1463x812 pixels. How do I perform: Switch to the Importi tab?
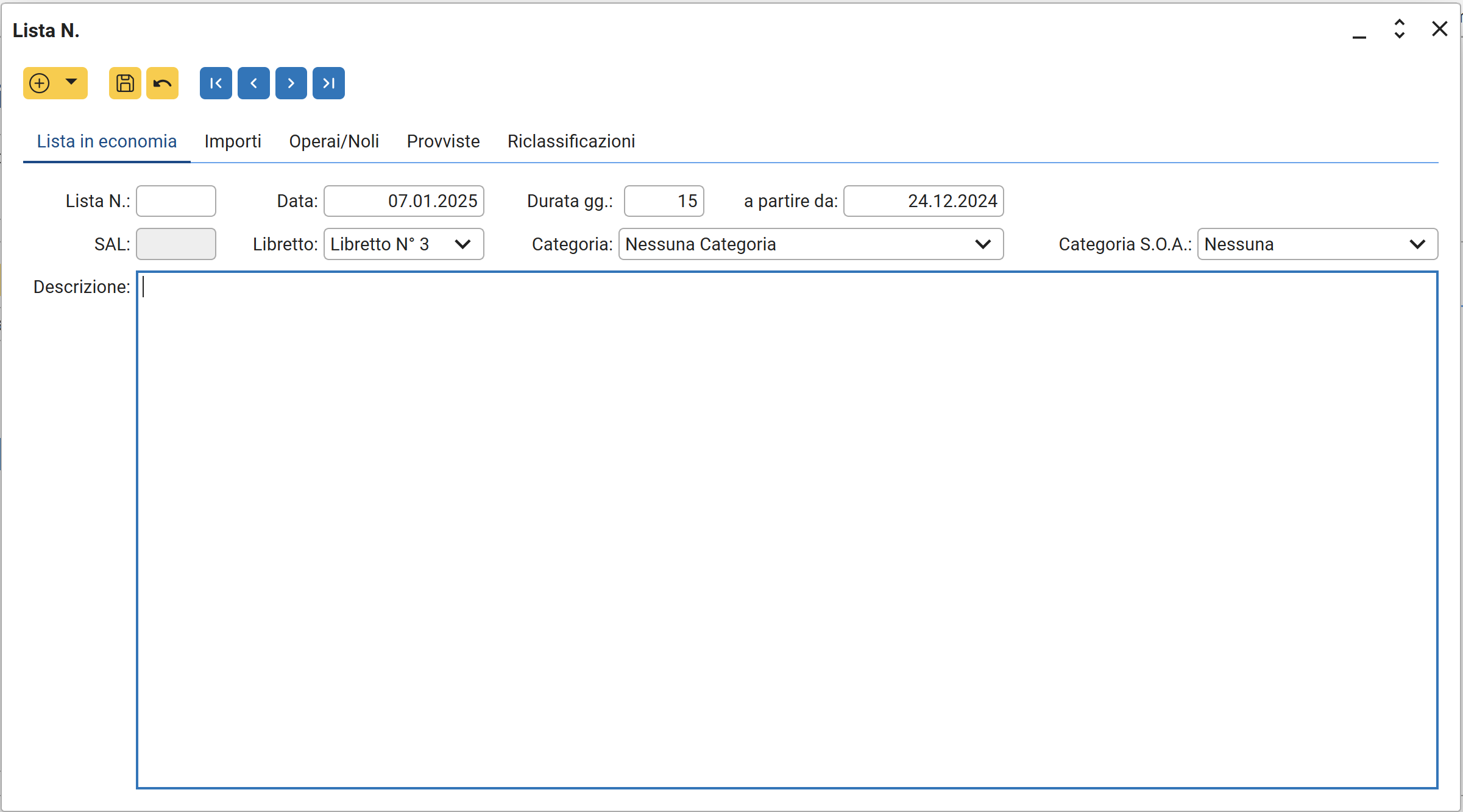tap(233, 141)
